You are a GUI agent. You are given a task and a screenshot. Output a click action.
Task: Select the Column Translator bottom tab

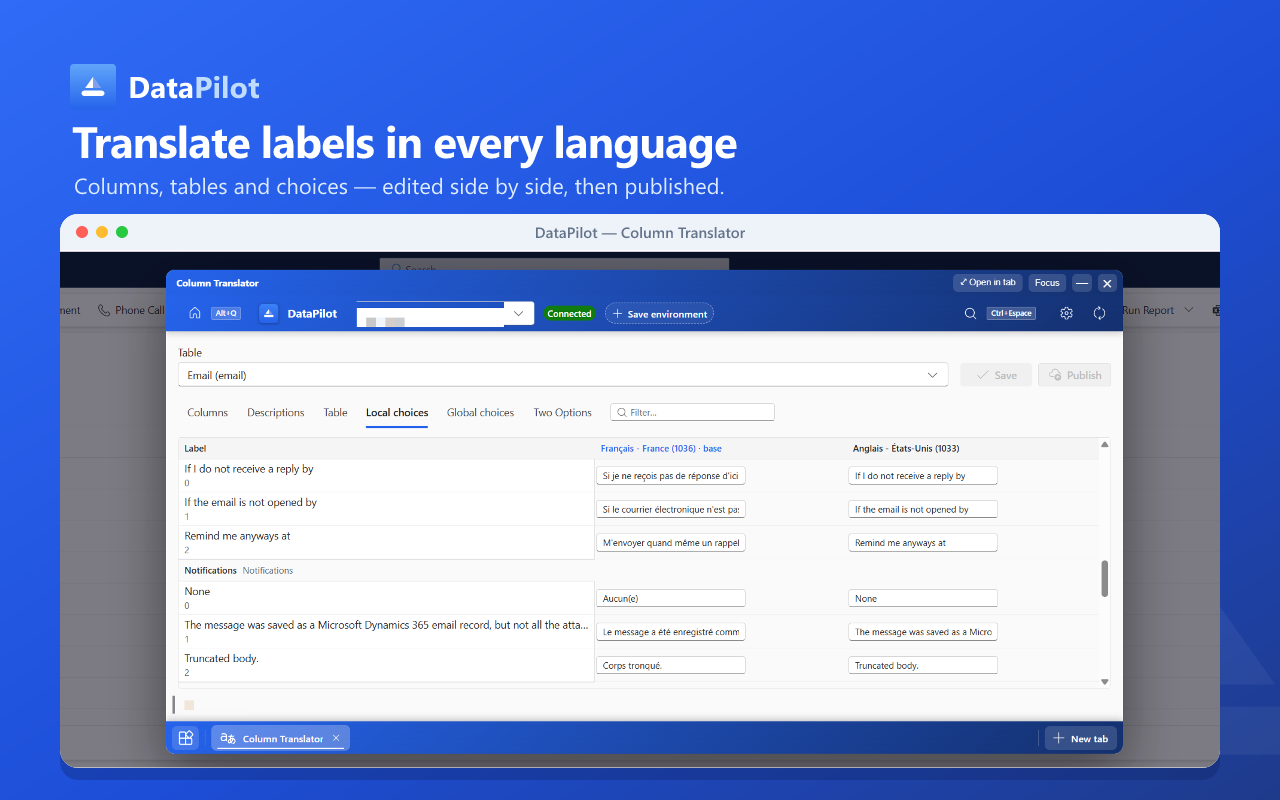tap(281, 738)
